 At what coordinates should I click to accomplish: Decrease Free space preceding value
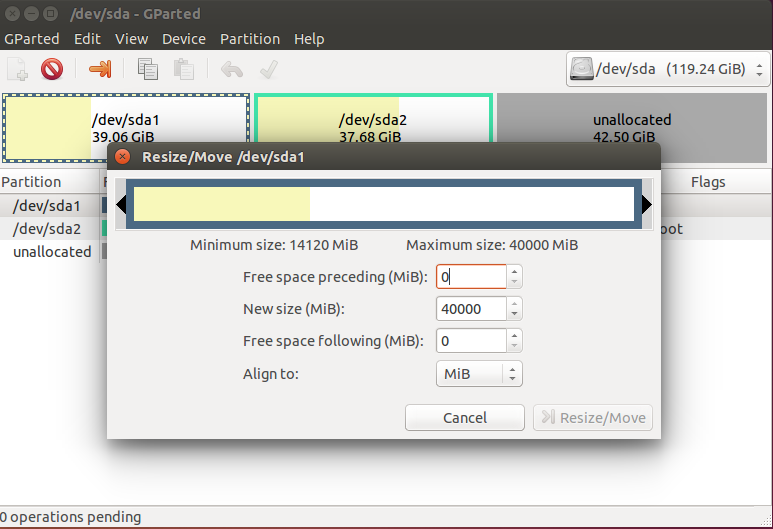pos(514,282)
